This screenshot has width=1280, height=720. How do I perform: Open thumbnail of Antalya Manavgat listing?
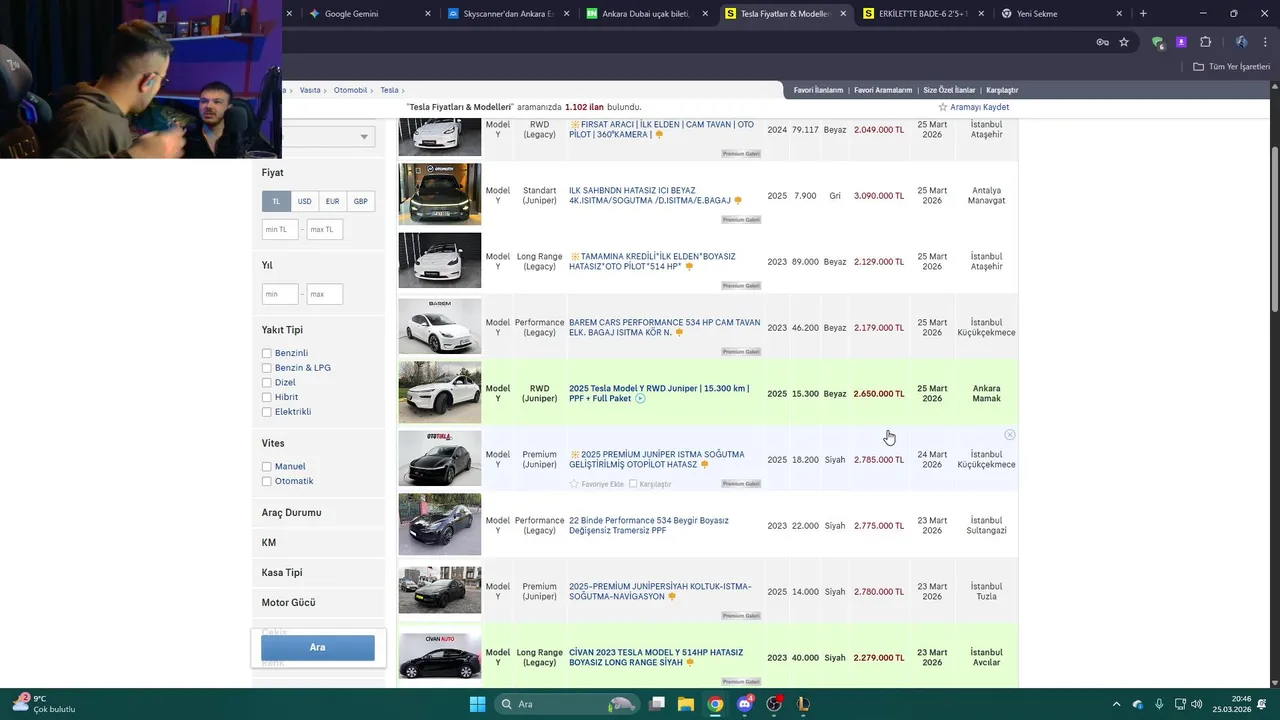point(440,194)
